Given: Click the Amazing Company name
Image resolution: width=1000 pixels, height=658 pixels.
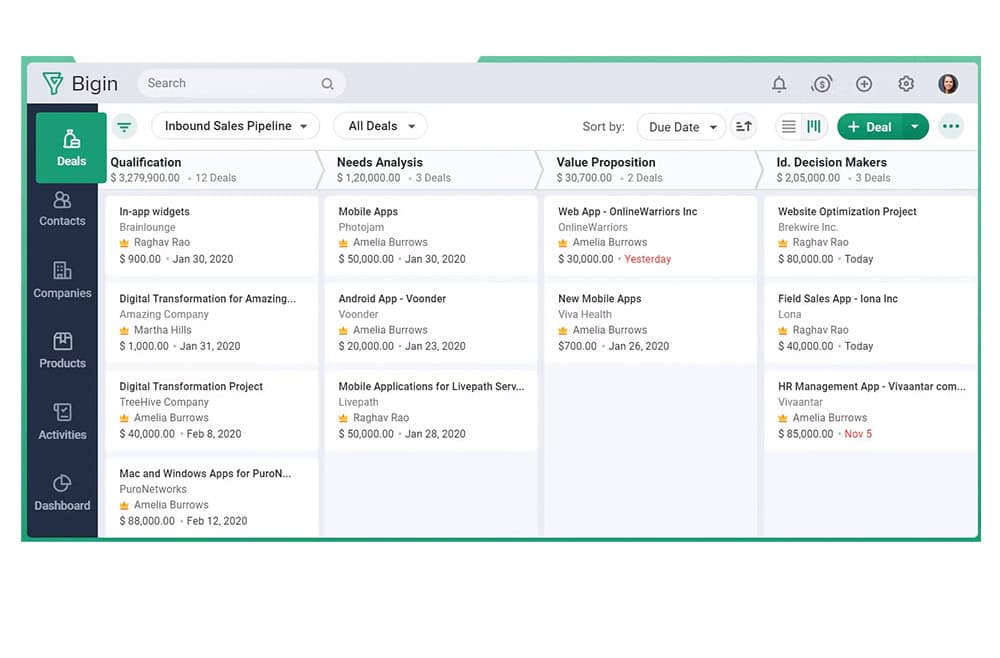Looking at the screenshot, I should tap(164, 314).
